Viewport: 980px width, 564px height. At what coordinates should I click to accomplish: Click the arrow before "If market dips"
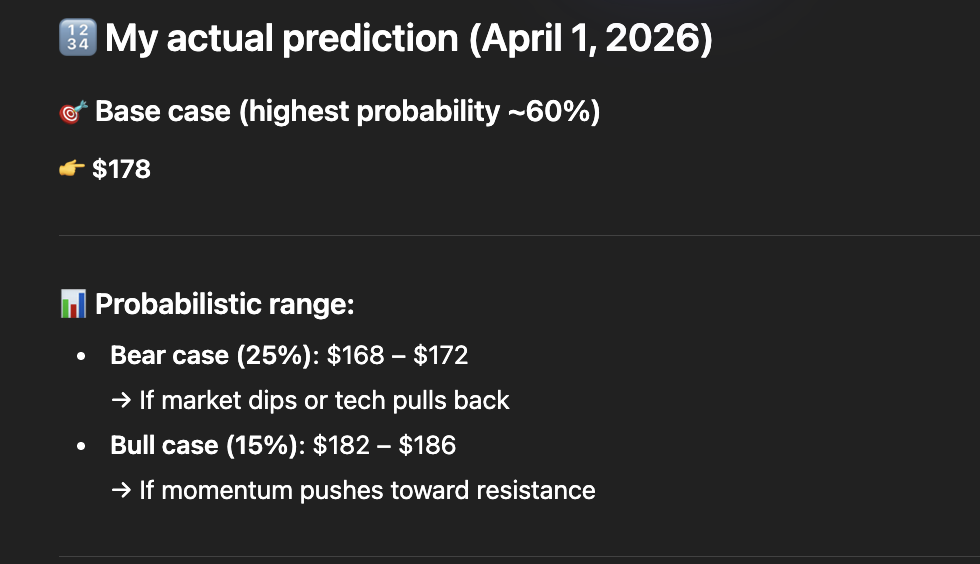click(121, 401)
